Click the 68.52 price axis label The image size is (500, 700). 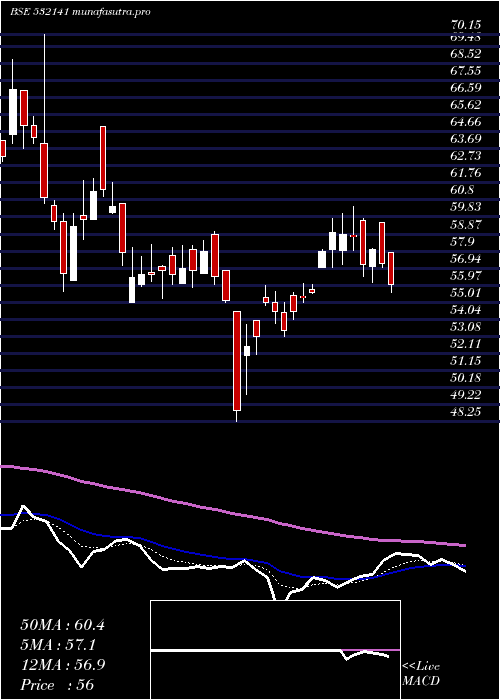[x=466, y=54]
